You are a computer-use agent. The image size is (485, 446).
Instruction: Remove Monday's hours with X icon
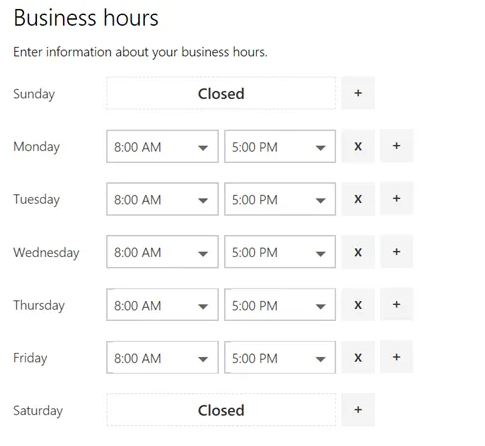tap(358, 146)
